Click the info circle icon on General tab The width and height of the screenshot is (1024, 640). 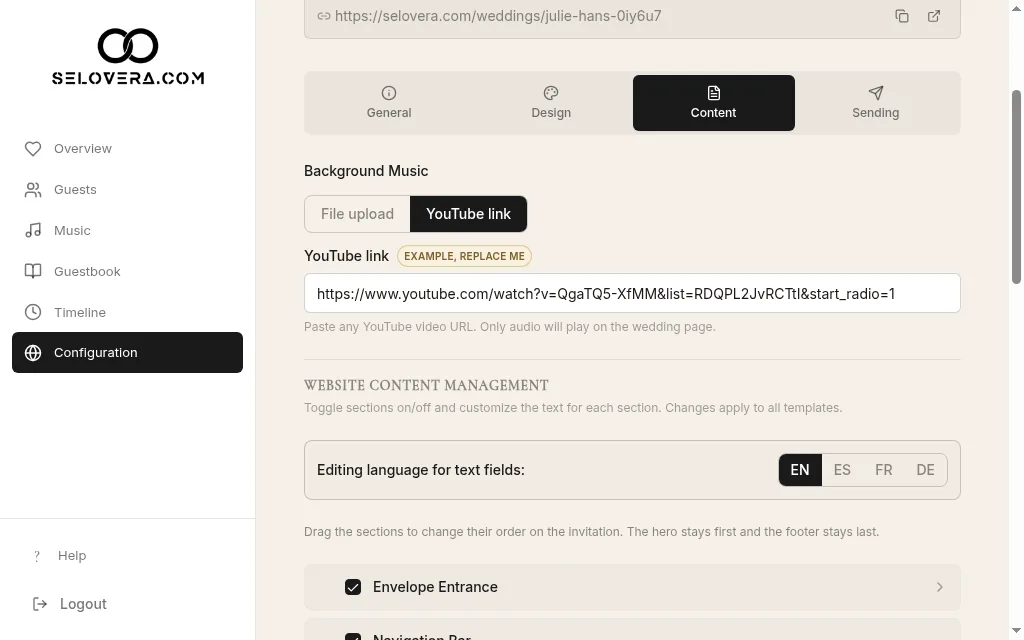pyautogui.click(x=389, y=93)
